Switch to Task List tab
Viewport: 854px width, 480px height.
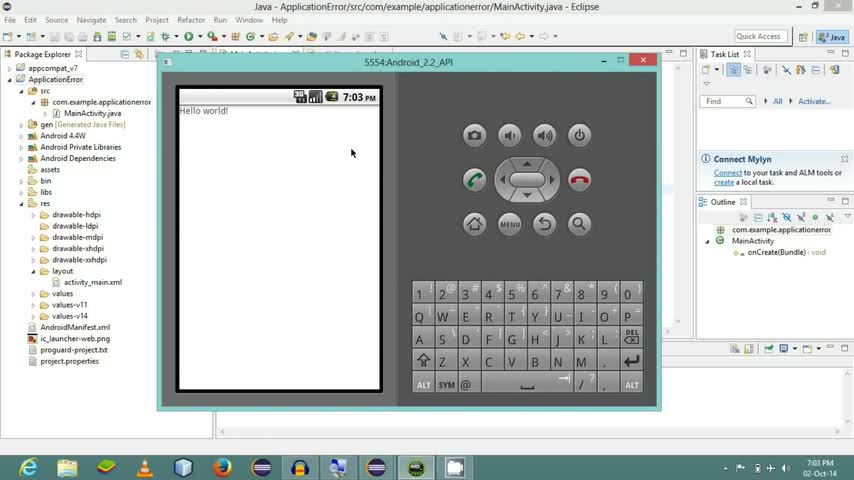[725, 54]
